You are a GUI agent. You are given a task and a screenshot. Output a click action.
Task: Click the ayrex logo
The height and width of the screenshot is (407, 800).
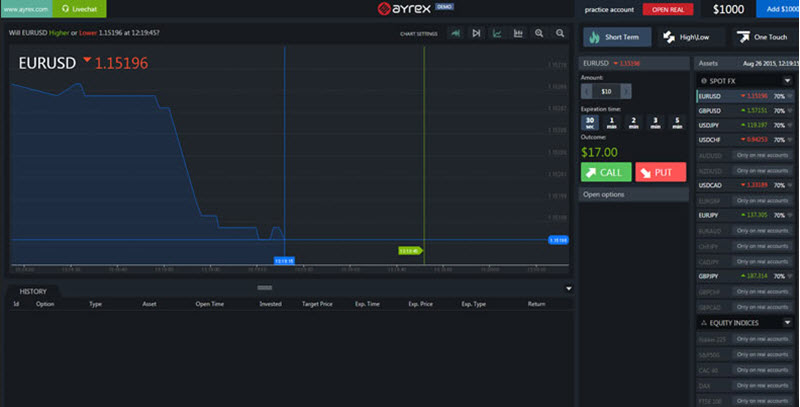click(x=405, y=8)
